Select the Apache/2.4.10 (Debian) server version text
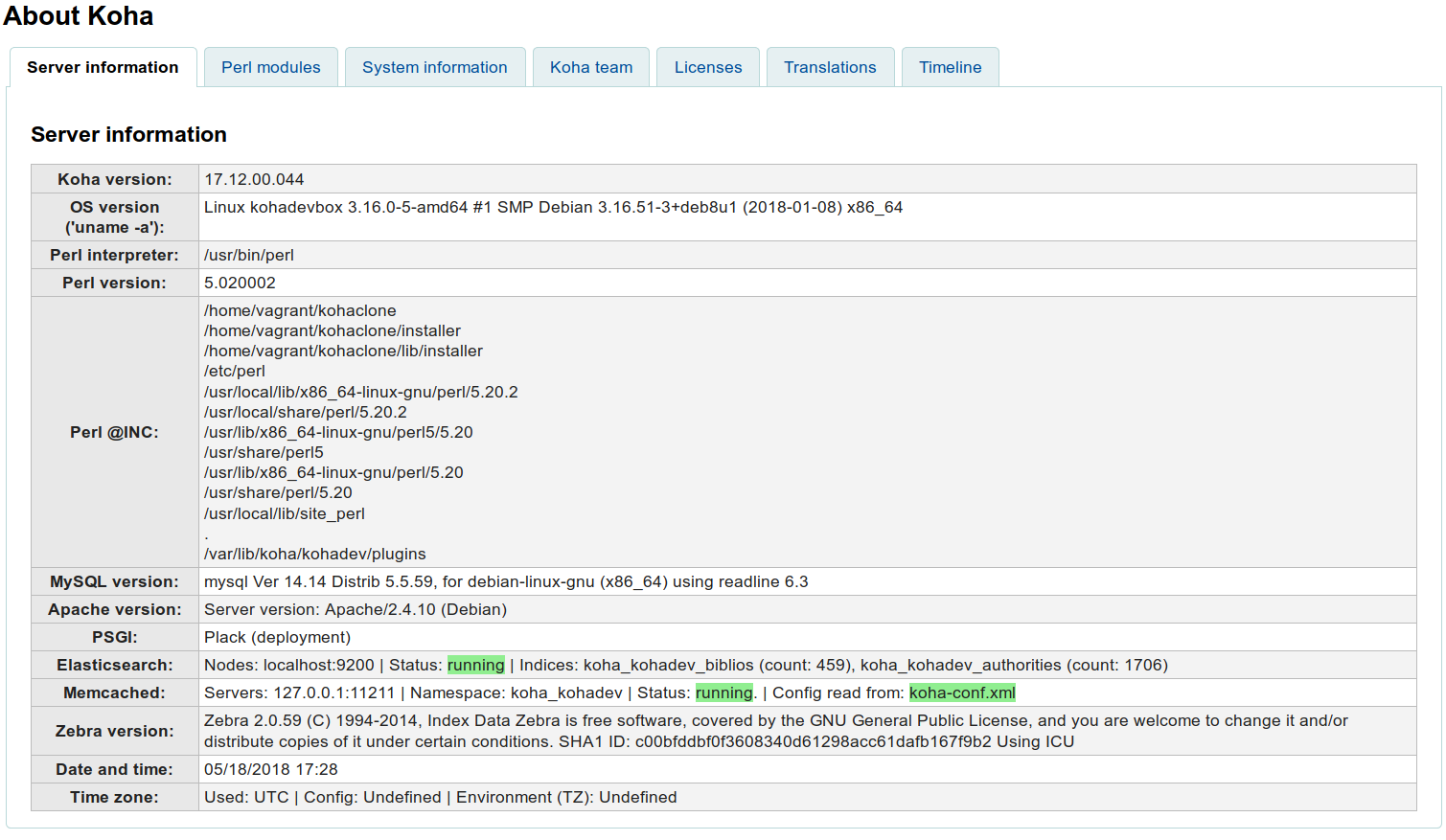Viewport: 1446px width, 840px height. coord(356,609)
